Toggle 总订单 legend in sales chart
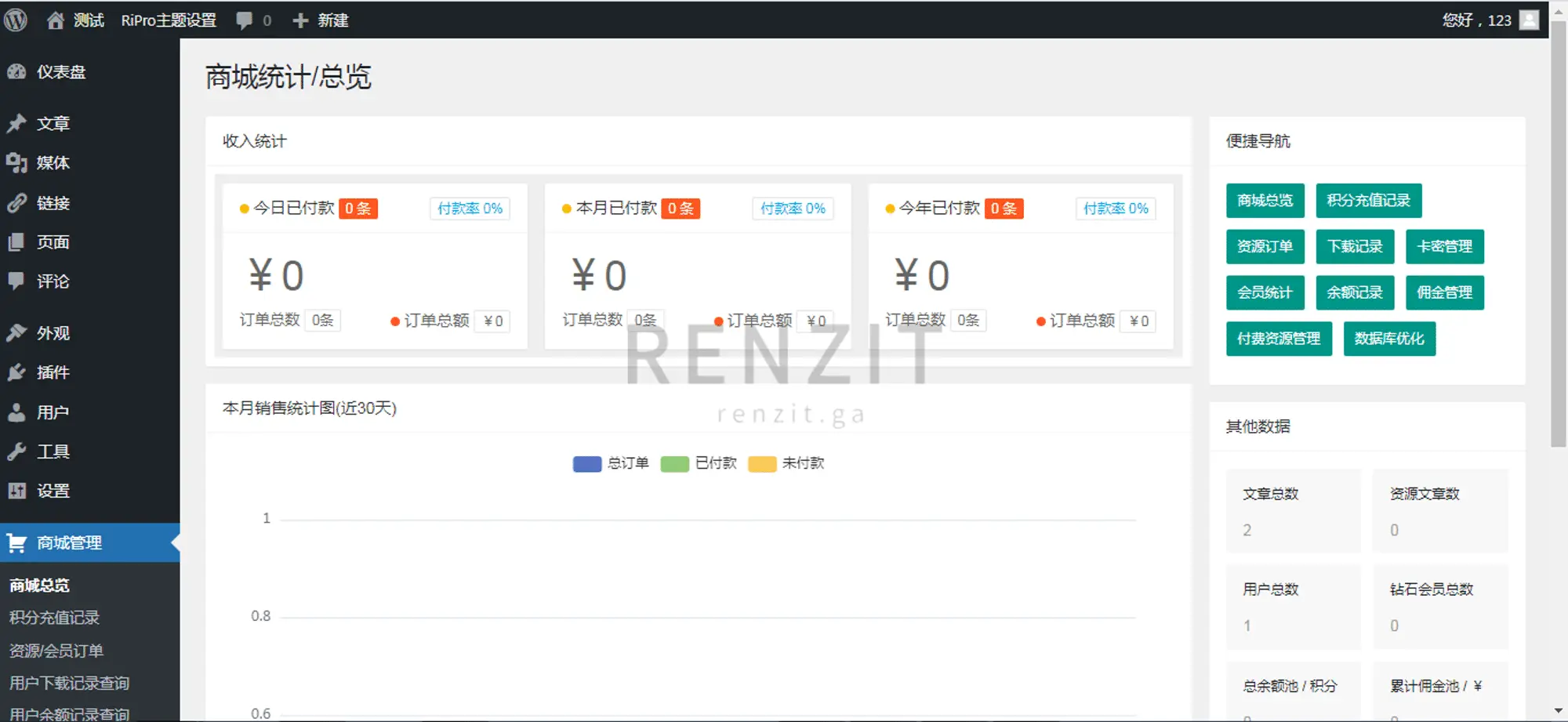Viewport: 1568px width, 722px height. coord(611,463)
